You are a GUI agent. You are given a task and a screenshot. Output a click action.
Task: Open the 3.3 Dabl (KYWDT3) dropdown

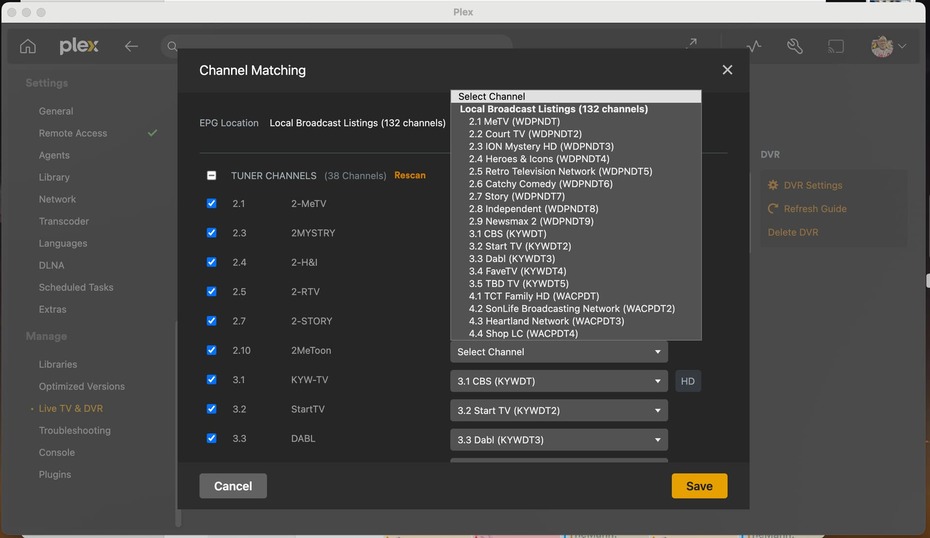pyautogui.click(x=559, y=440)
